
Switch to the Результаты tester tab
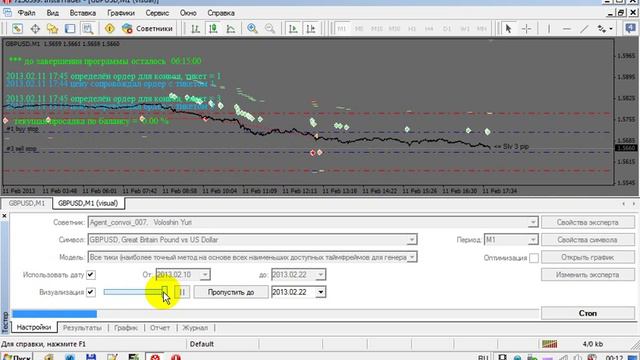click(82, 328)
